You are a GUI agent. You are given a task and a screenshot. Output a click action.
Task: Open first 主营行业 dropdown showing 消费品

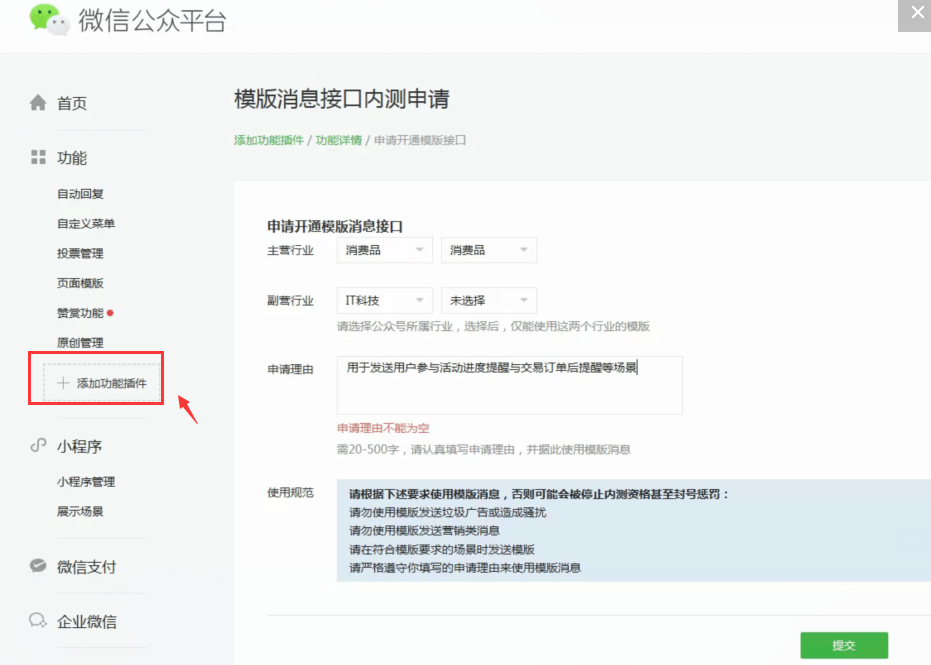coord(385,250)
